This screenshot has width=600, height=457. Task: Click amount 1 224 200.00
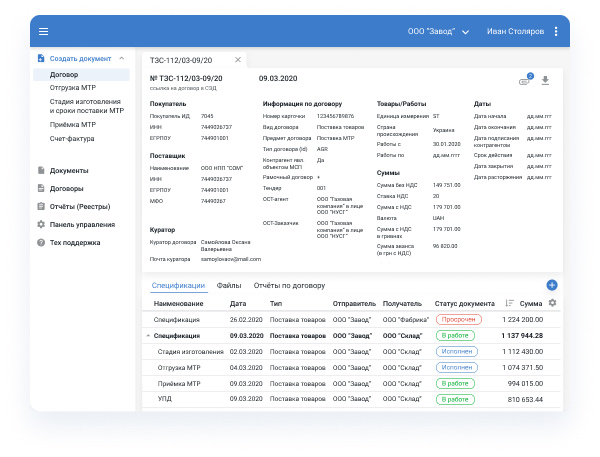point(523,320)
